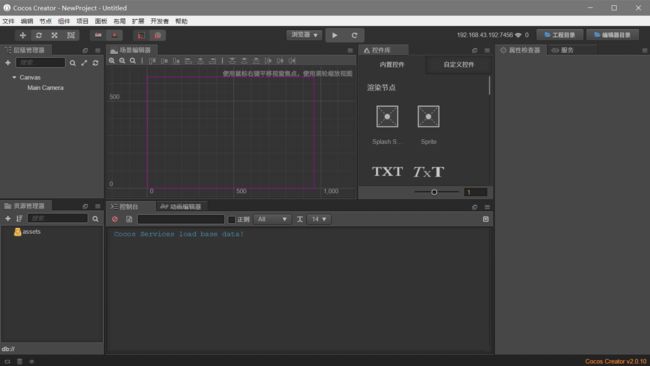Click the Cocos Creator v2.0.10 version label
Screen dimensions: 650x366
pos(616,361)
